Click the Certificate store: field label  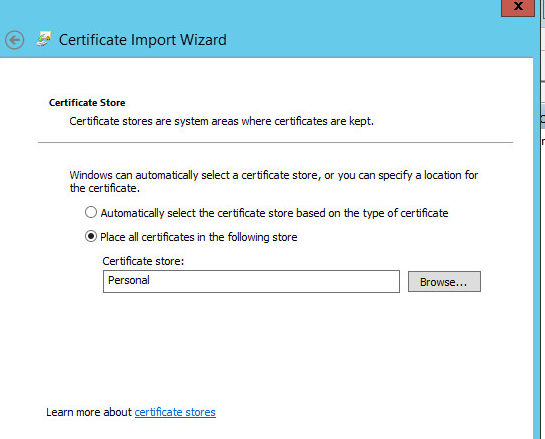coord(143,261)
